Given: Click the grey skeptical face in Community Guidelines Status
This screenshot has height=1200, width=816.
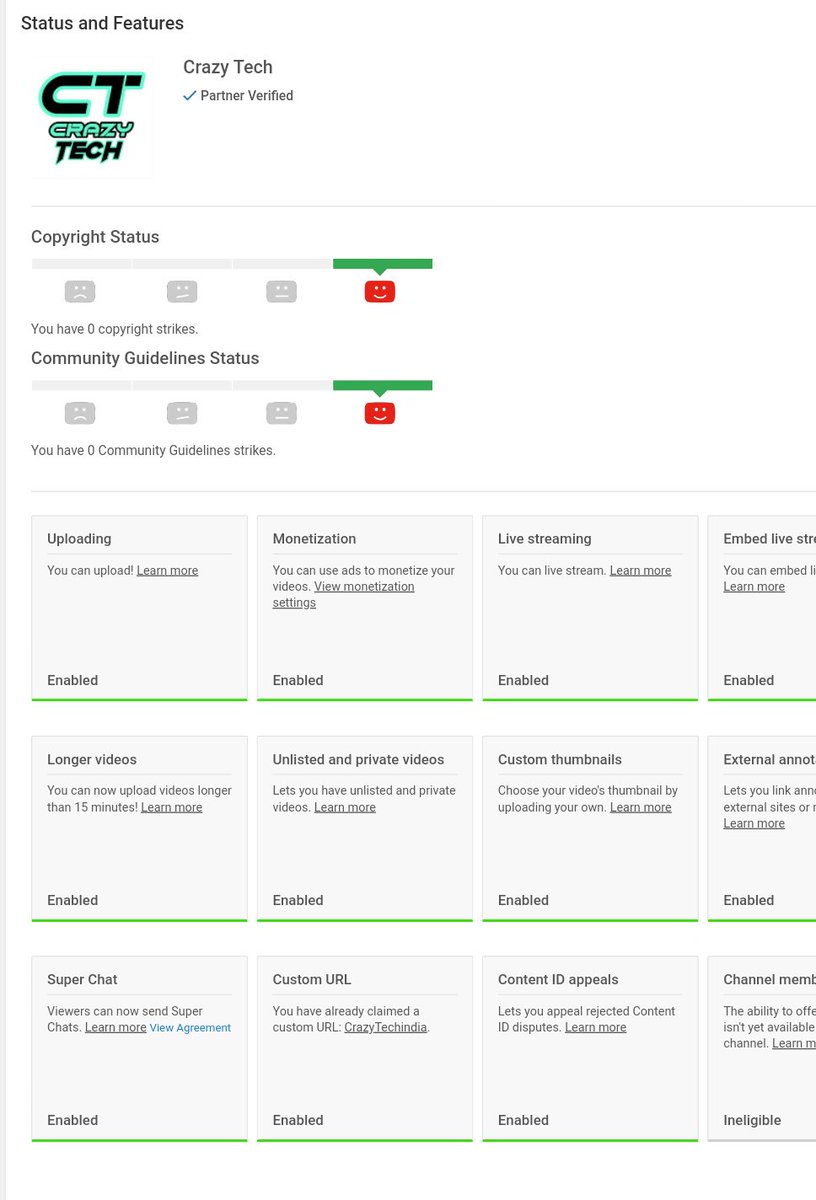Looking at the screenshot, I should [181, 413].
